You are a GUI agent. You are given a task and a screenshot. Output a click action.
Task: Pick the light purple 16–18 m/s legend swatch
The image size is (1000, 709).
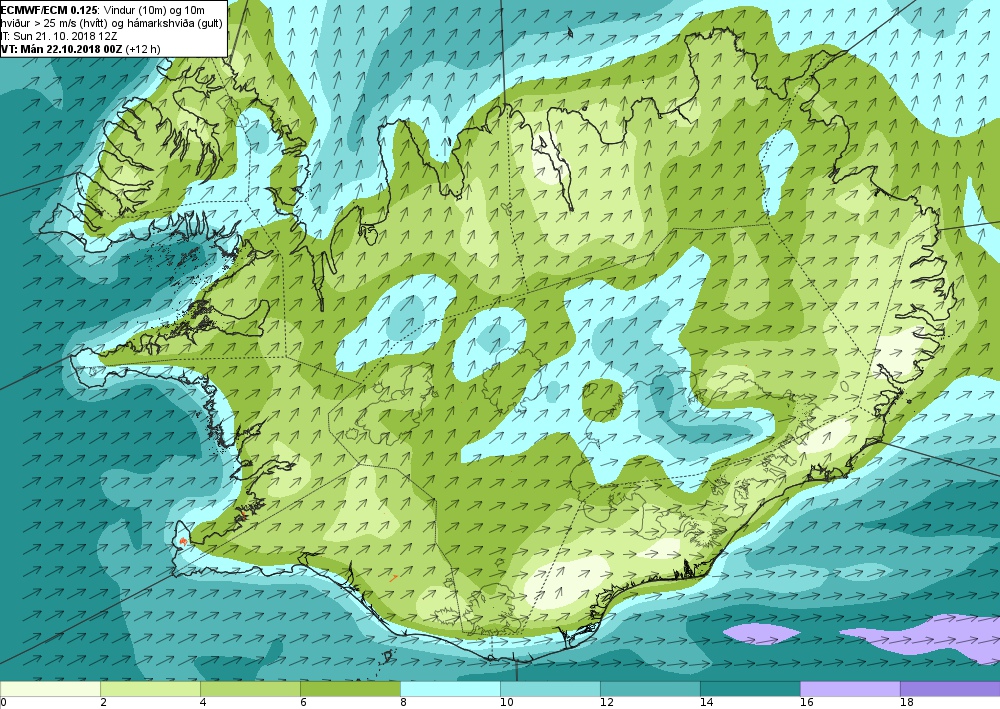point(850,689)
